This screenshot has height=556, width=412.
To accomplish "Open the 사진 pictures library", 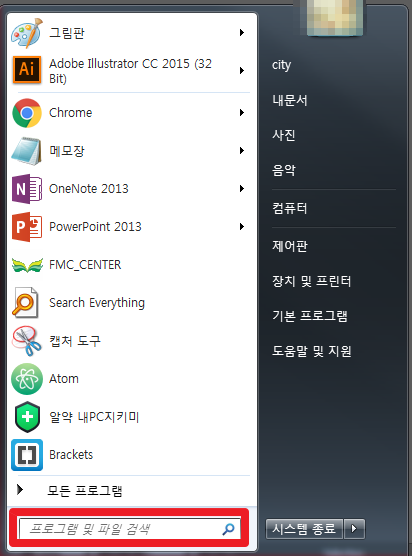I will pyautogui.click(x=284, y=135).
